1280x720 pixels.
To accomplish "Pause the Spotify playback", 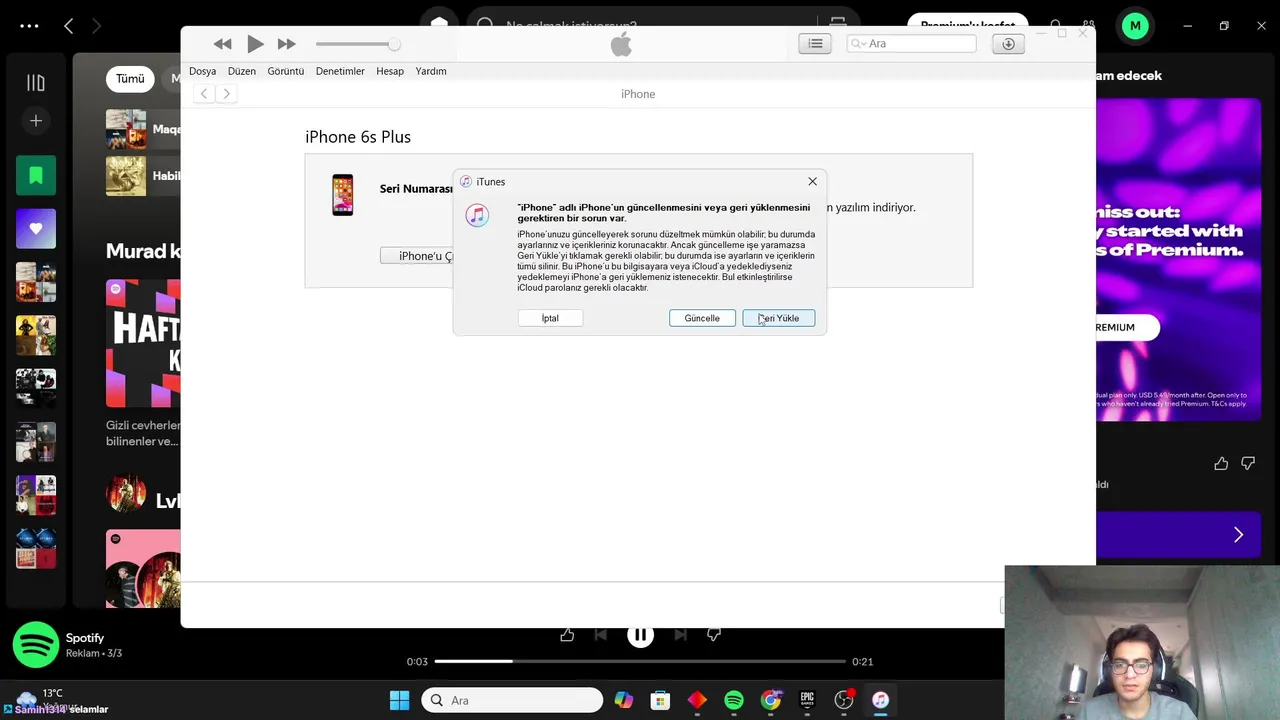I will [x=640, y=634].
